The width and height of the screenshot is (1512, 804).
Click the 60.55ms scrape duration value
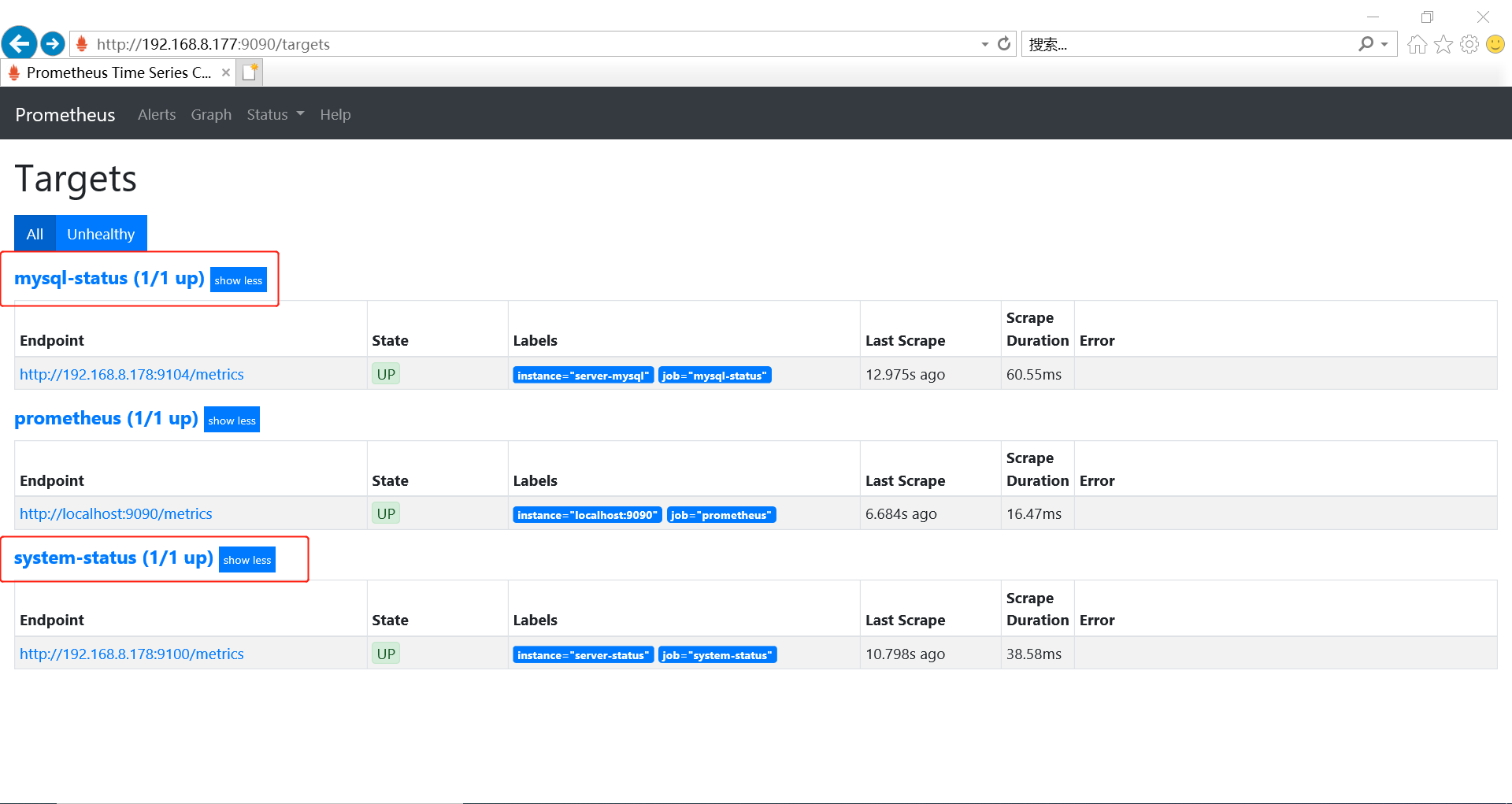[1034, 375]
